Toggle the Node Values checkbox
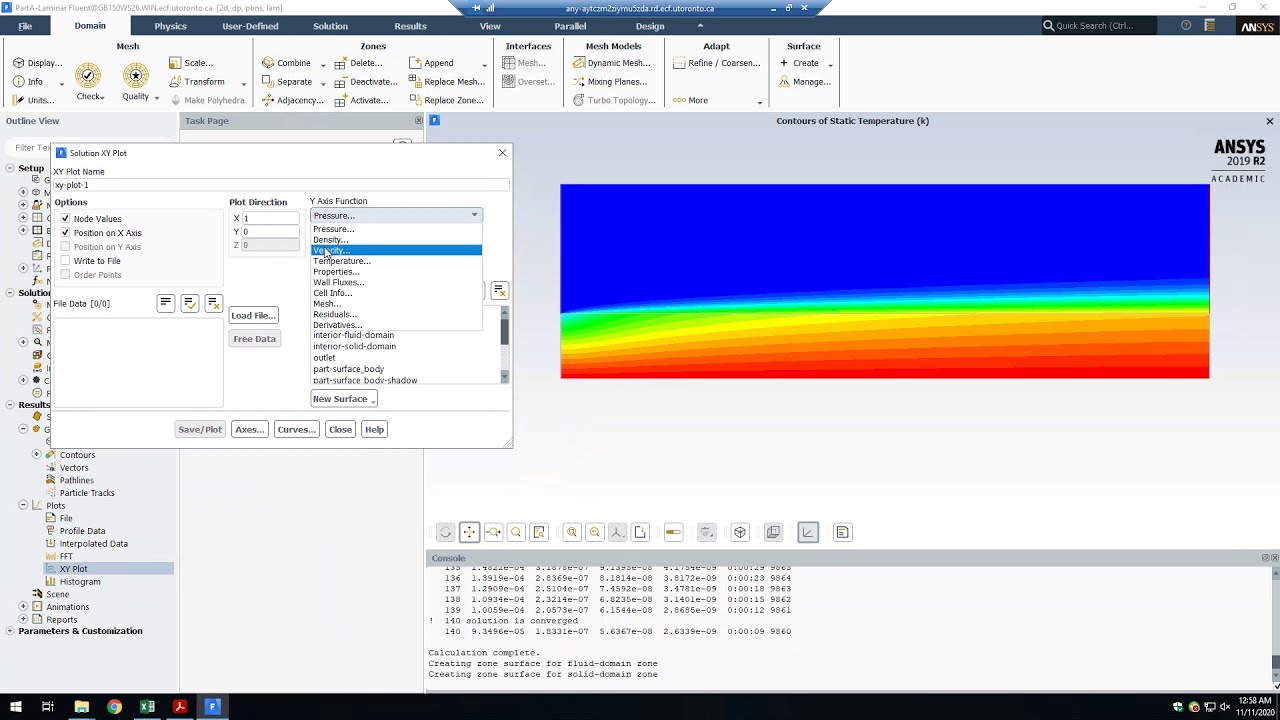Image resolution: width=1280 pixels, height=720 pixels. pos(65,219)
